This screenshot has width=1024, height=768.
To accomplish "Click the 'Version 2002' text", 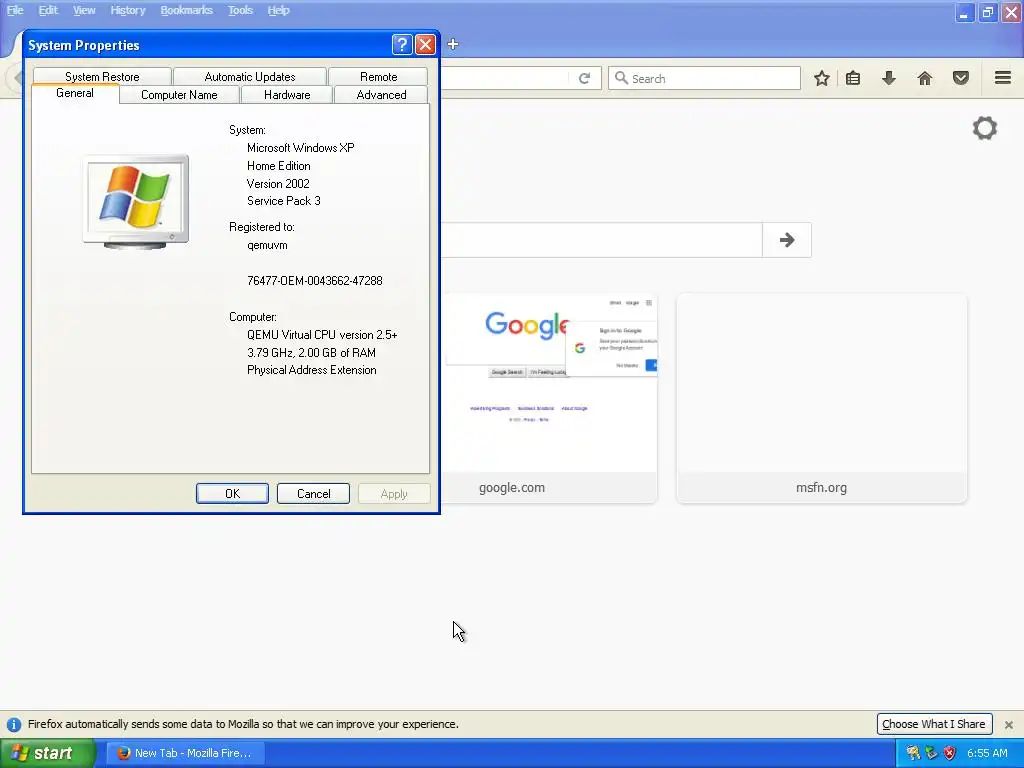I will pyautogui.click(x=278, y=184).
